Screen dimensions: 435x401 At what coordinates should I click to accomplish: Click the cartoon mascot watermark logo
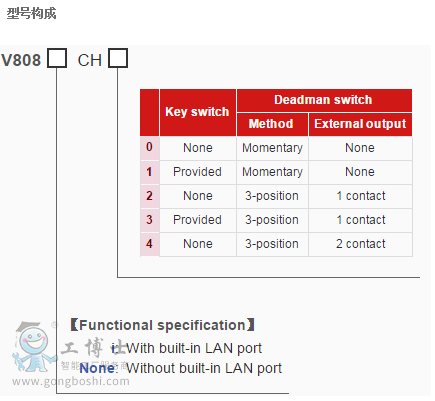coord(34,347)
